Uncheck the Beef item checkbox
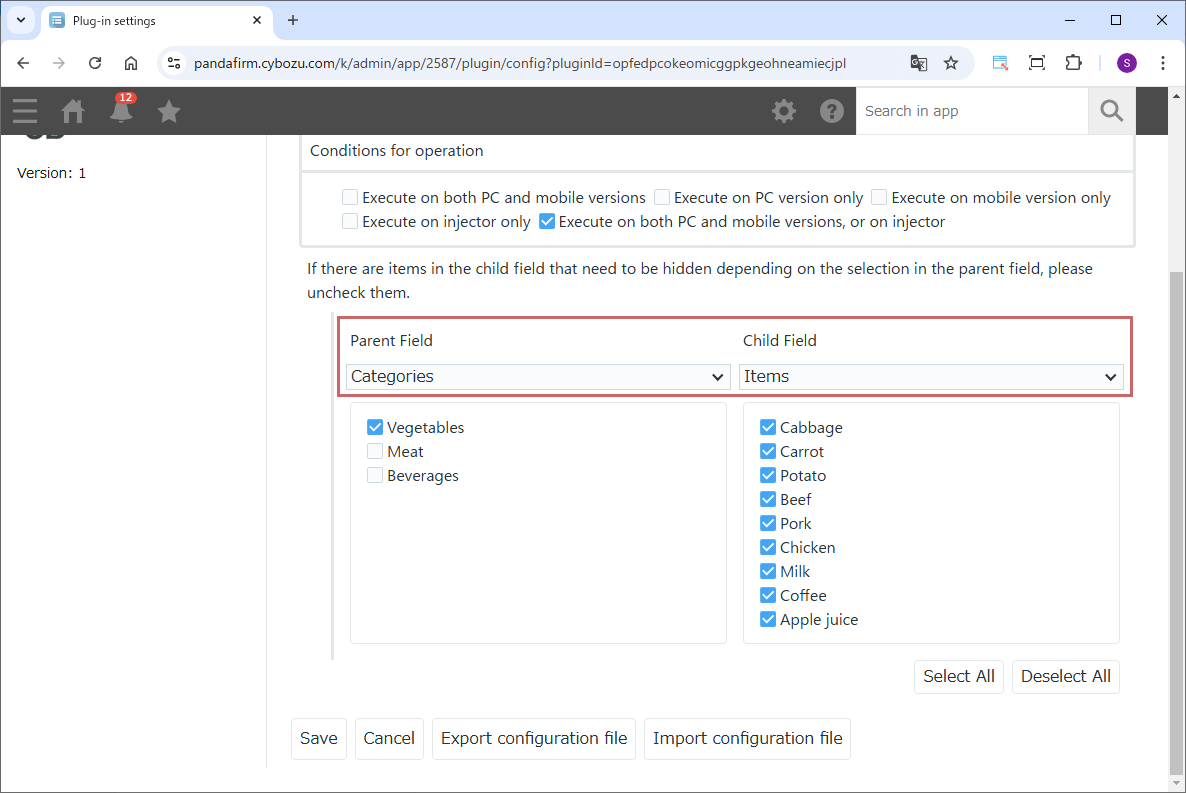1186x793 pixels. [x=768, y=500]
